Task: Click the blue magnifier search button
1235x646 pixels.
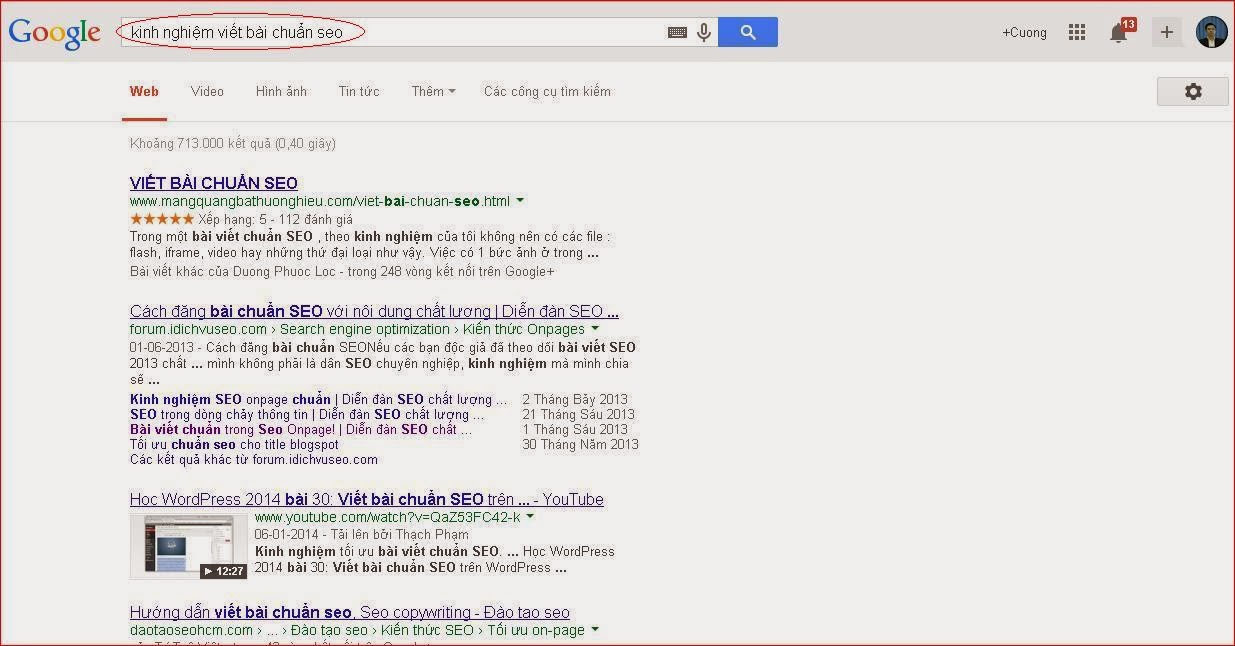Action: pyautogui.click(x=748, y=32)
